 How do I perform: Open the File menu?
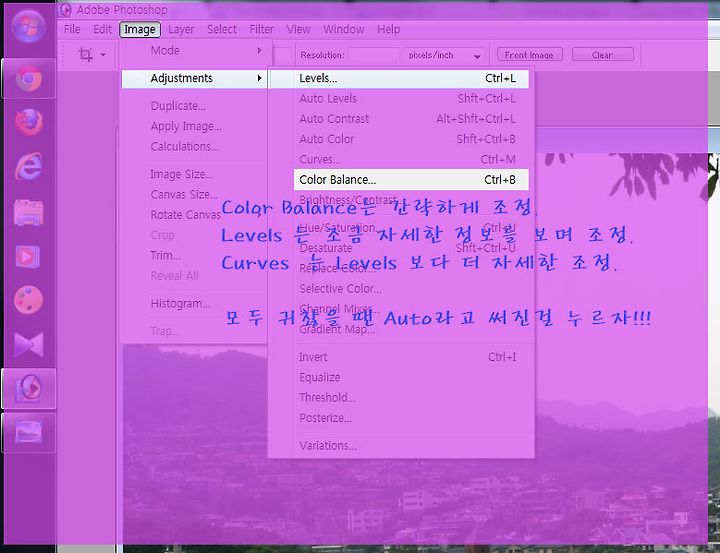click(x=72, y=29)
